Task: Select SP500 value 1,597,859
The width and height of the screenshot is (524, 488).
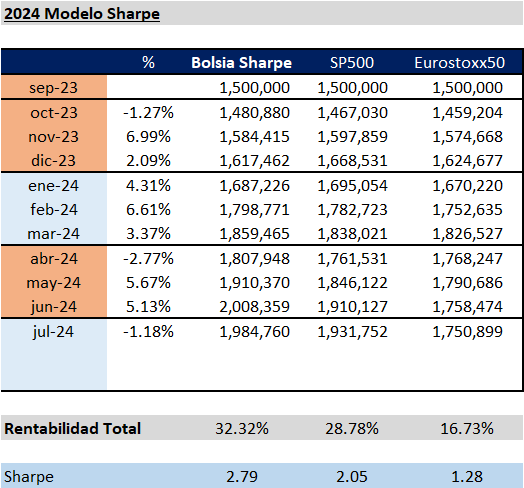Action: coord(353,137)
